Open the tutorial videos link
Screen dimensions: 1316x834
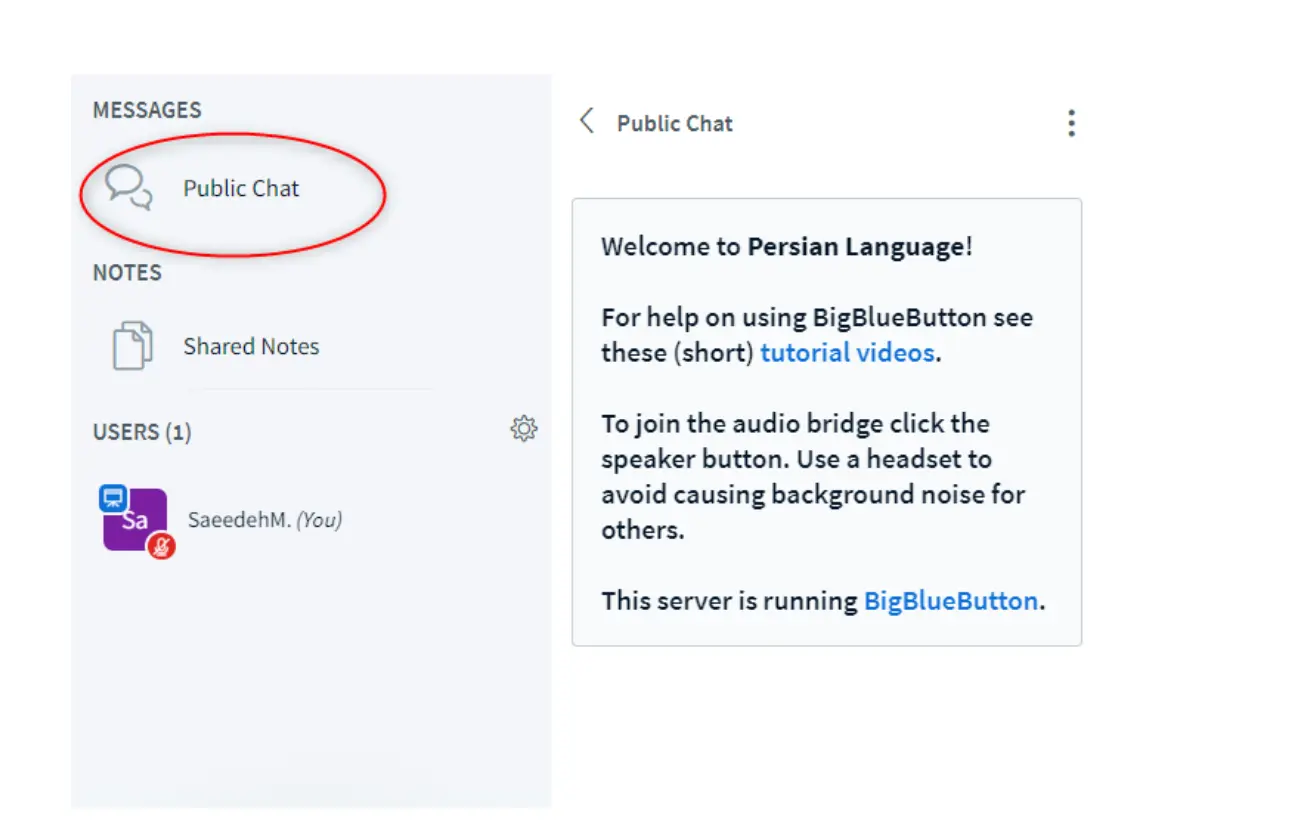tap(847, 353)
